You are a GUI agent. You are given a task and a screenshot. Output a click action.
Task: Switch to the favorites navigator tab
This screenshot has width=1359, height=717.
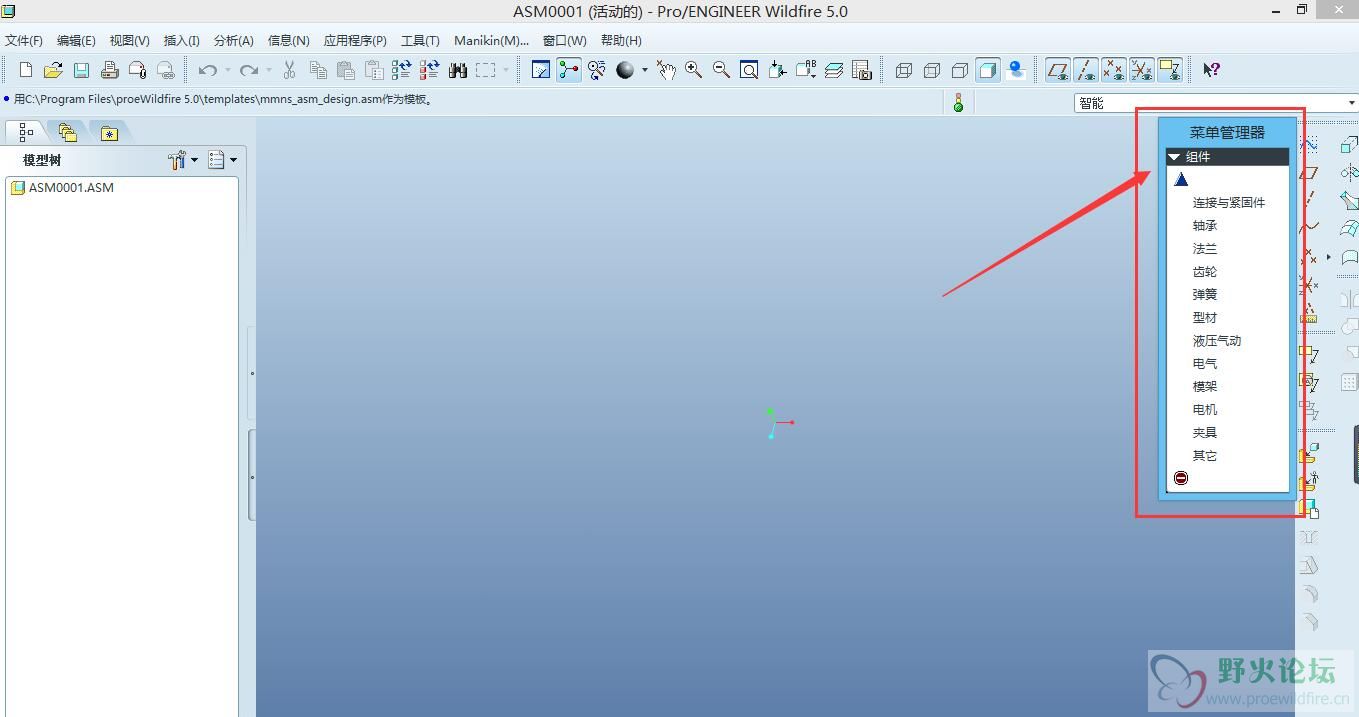point(109,132)
